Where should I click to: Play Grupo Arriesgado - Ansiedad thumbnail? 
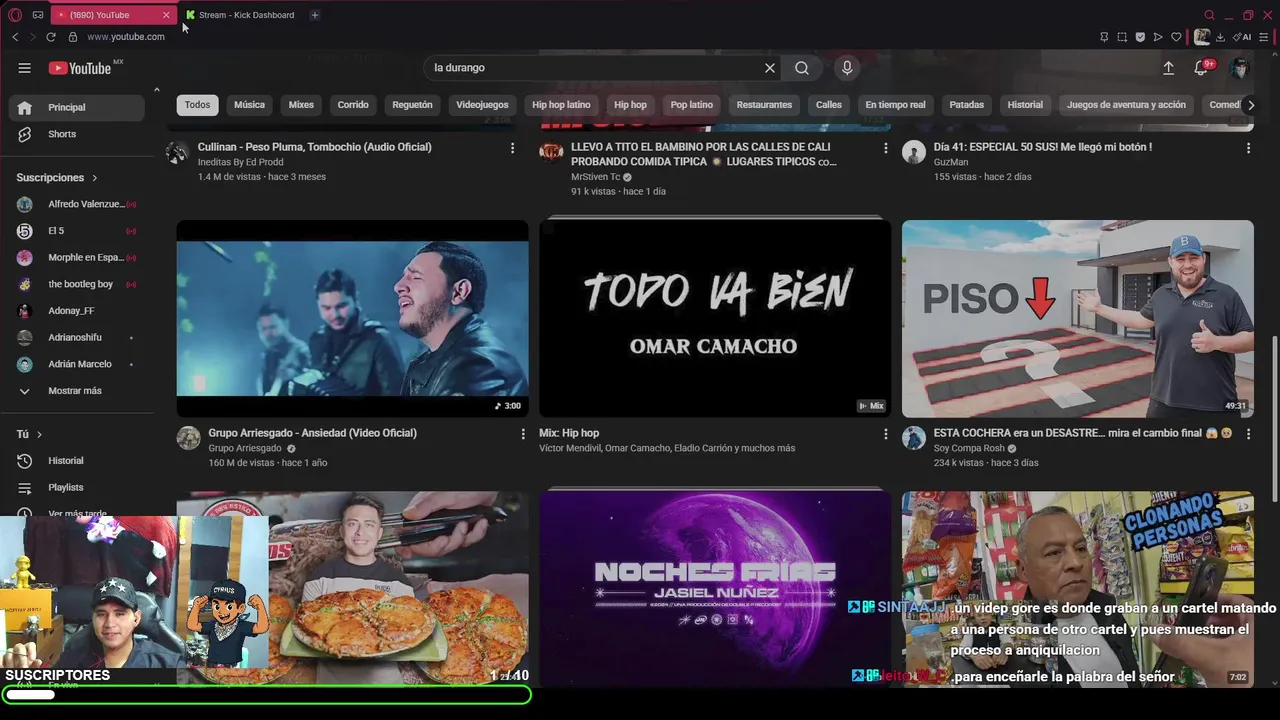click(353, 318)
